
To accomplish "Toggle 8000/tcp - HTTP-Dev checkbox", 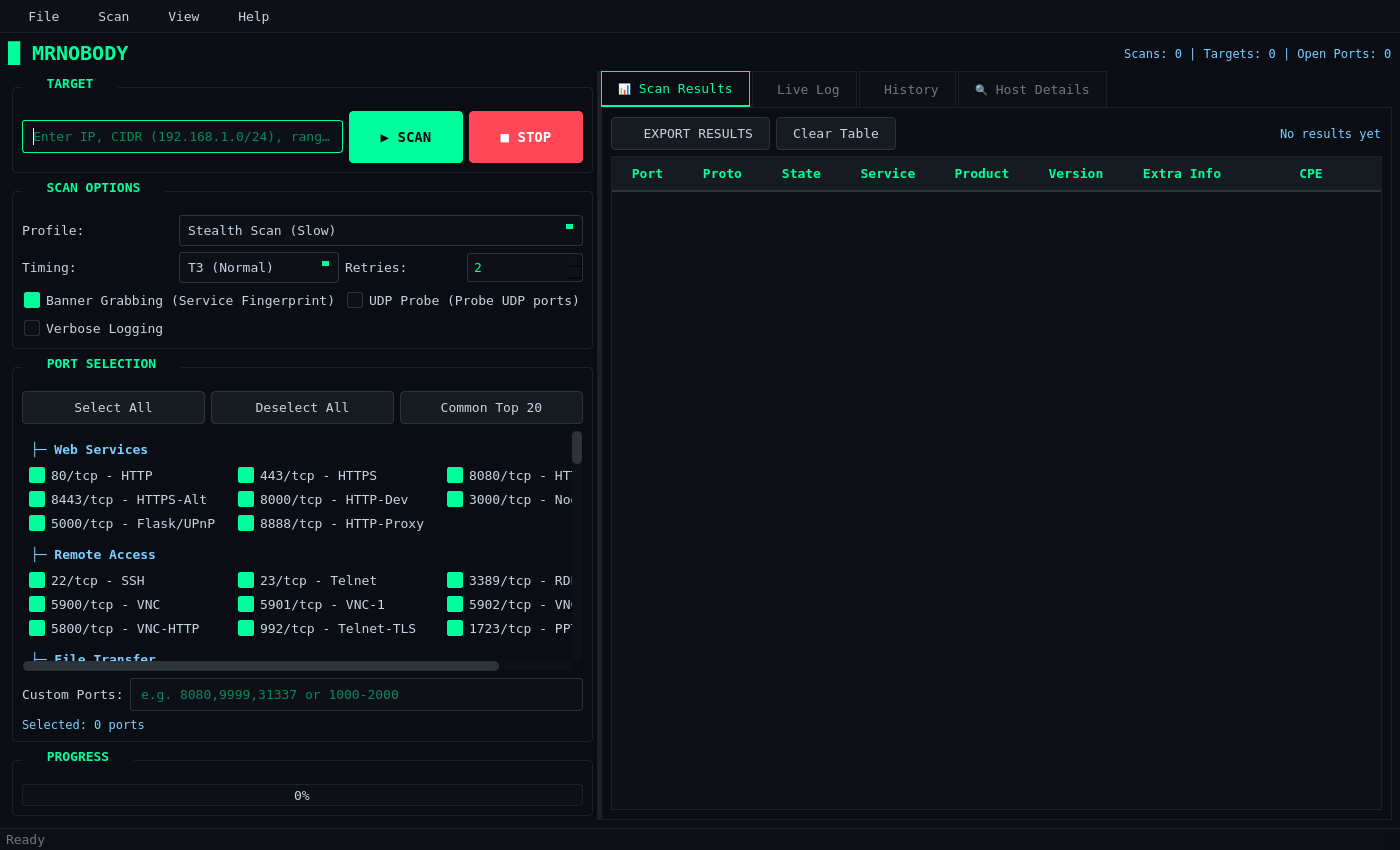I will 246,499.
